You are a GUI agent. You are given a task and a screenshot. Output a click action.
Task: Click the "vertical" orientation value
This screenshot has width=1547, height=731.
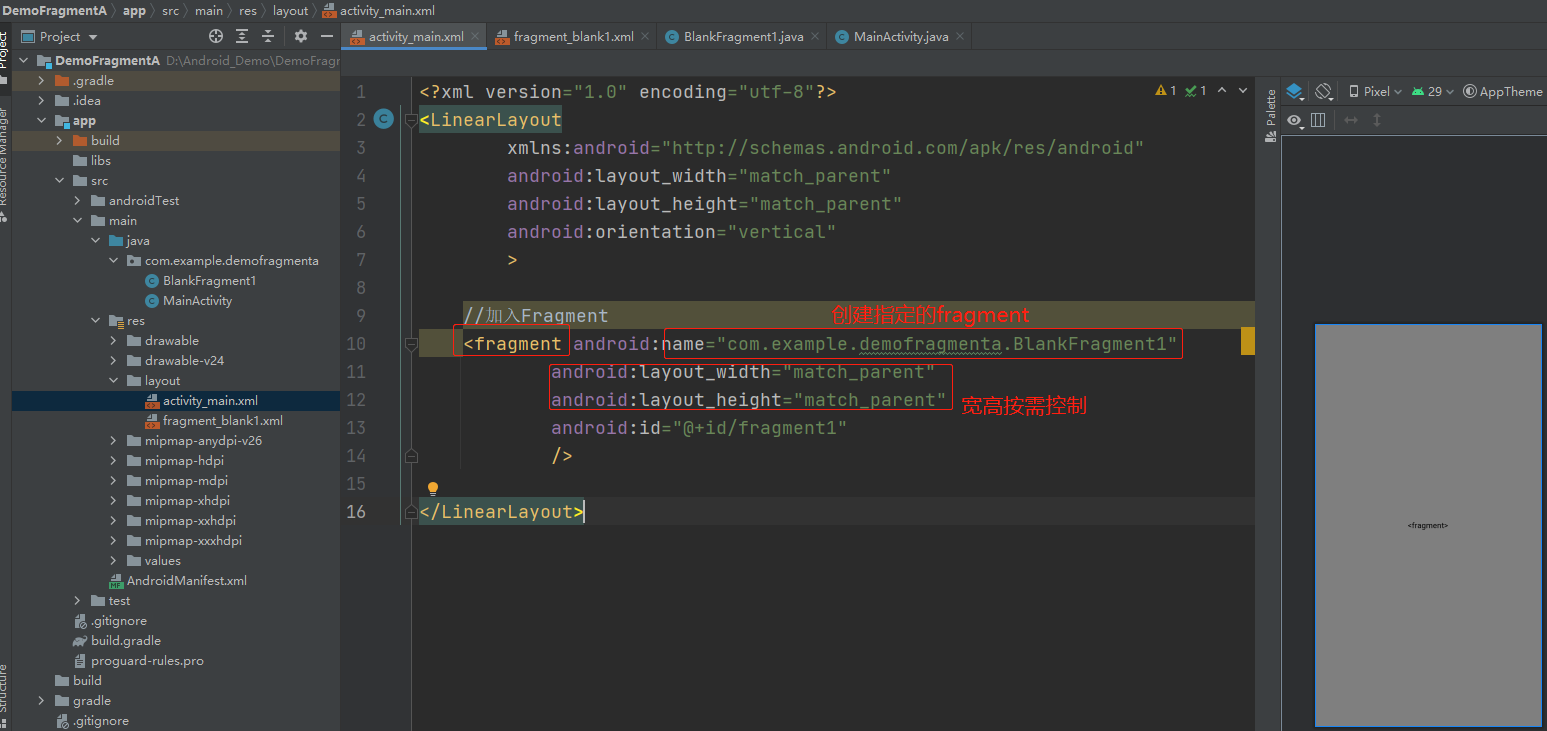coord(781,232)
